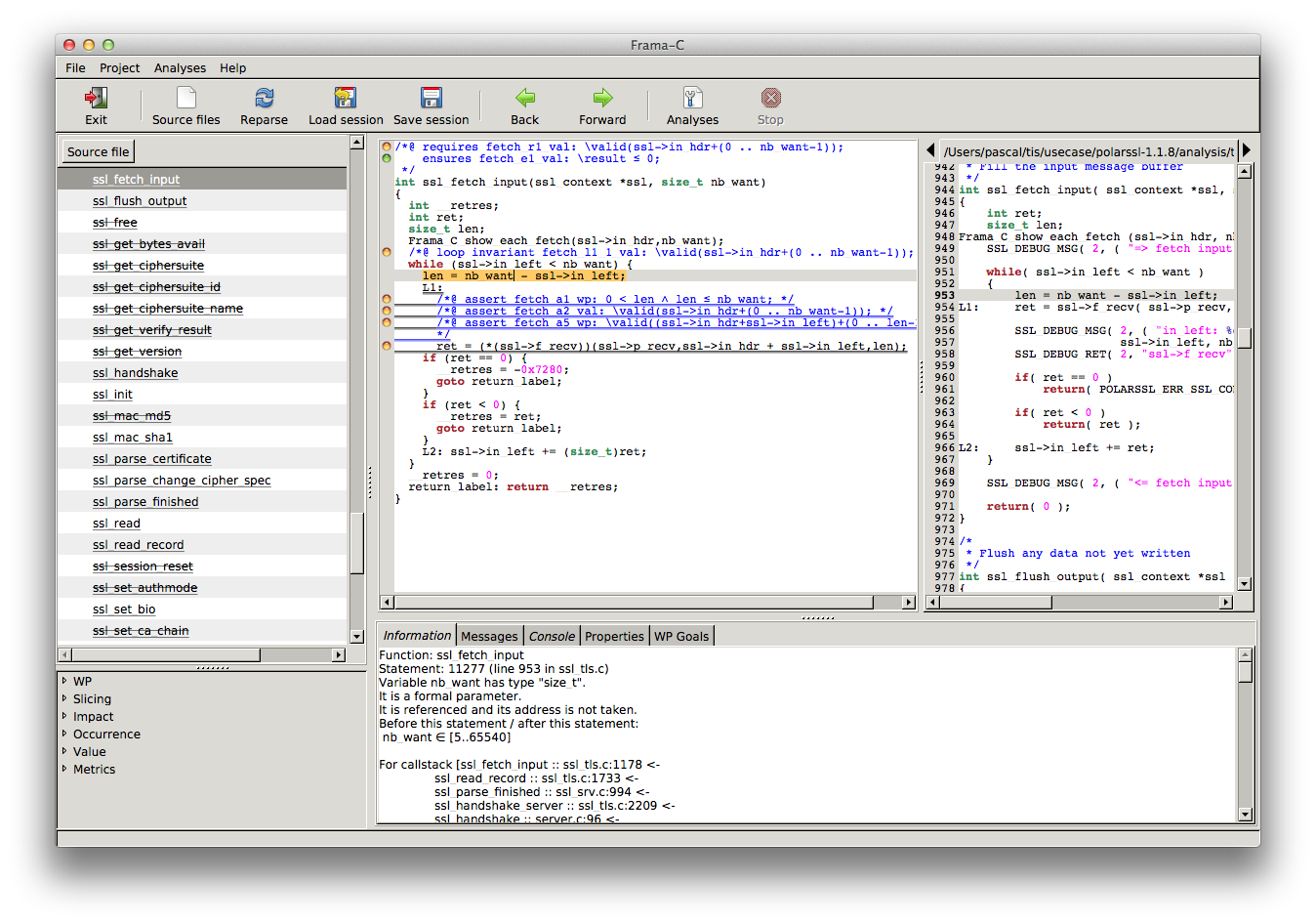Click status bullet beside assert fetch_a5_wp

[387, 322]
